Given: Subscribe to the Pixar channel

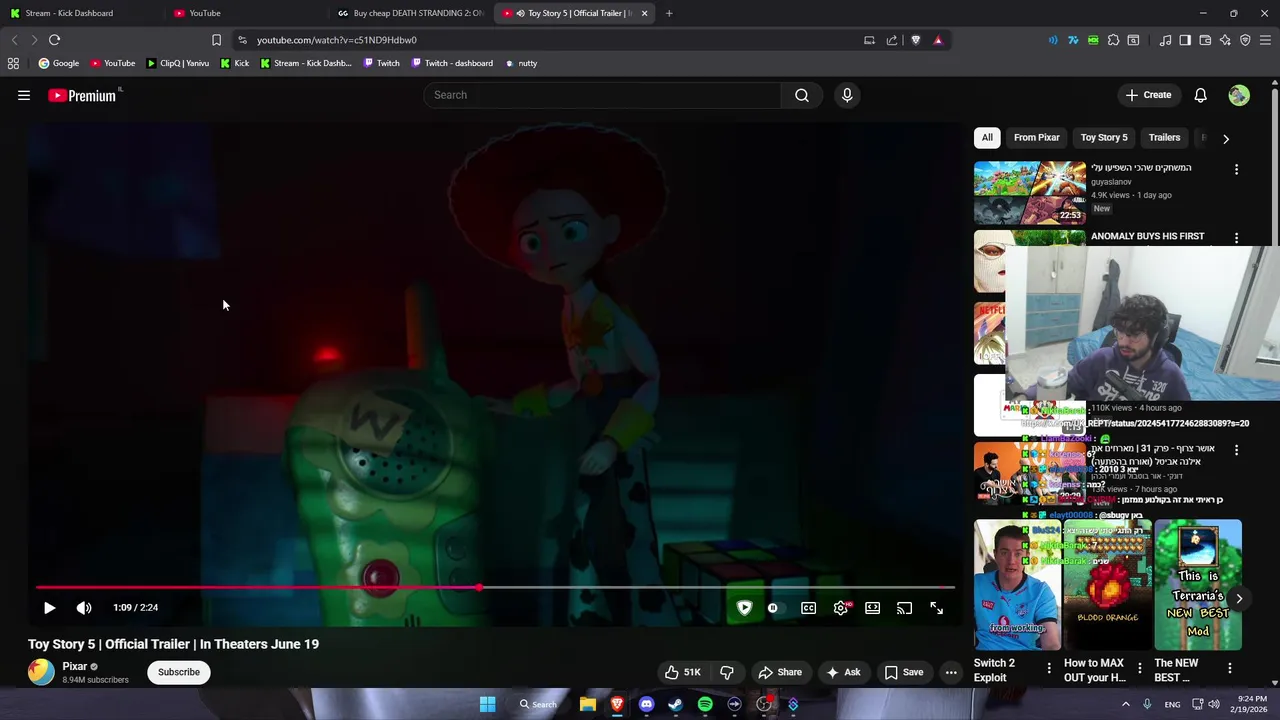Looking at the screenshot, I should 179,672.
